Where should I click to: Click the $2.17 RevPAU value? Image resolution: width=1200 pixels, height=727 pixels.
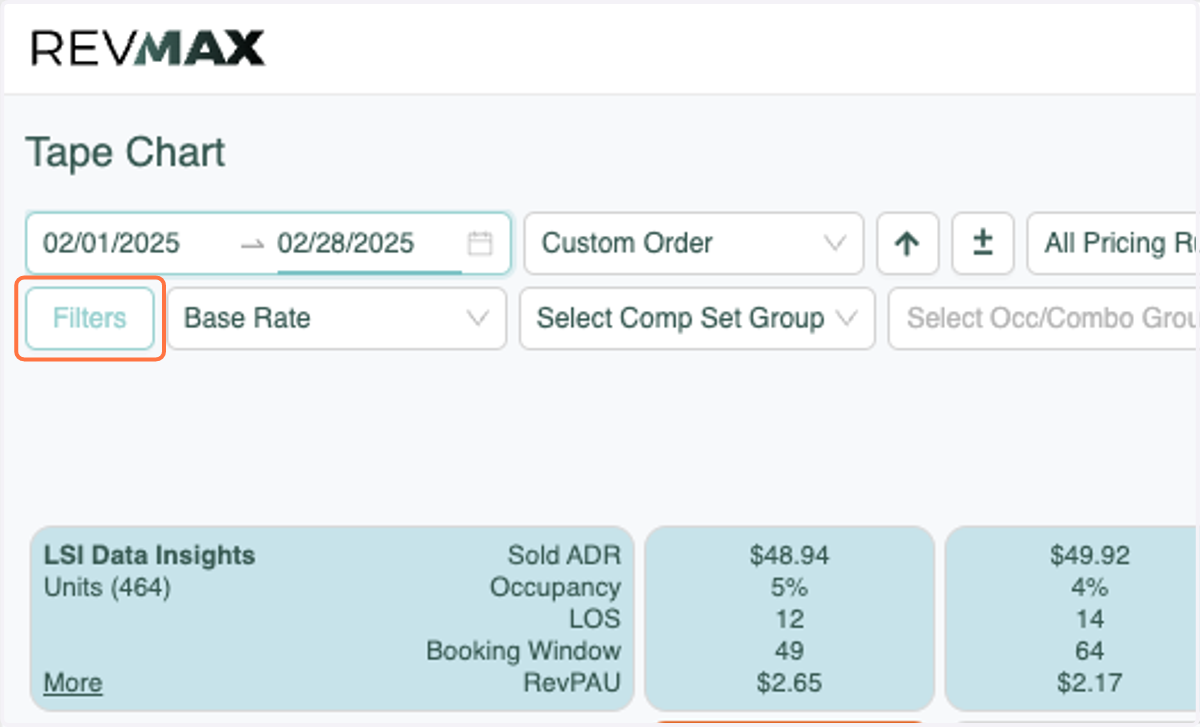click(x=1090, y=683)
